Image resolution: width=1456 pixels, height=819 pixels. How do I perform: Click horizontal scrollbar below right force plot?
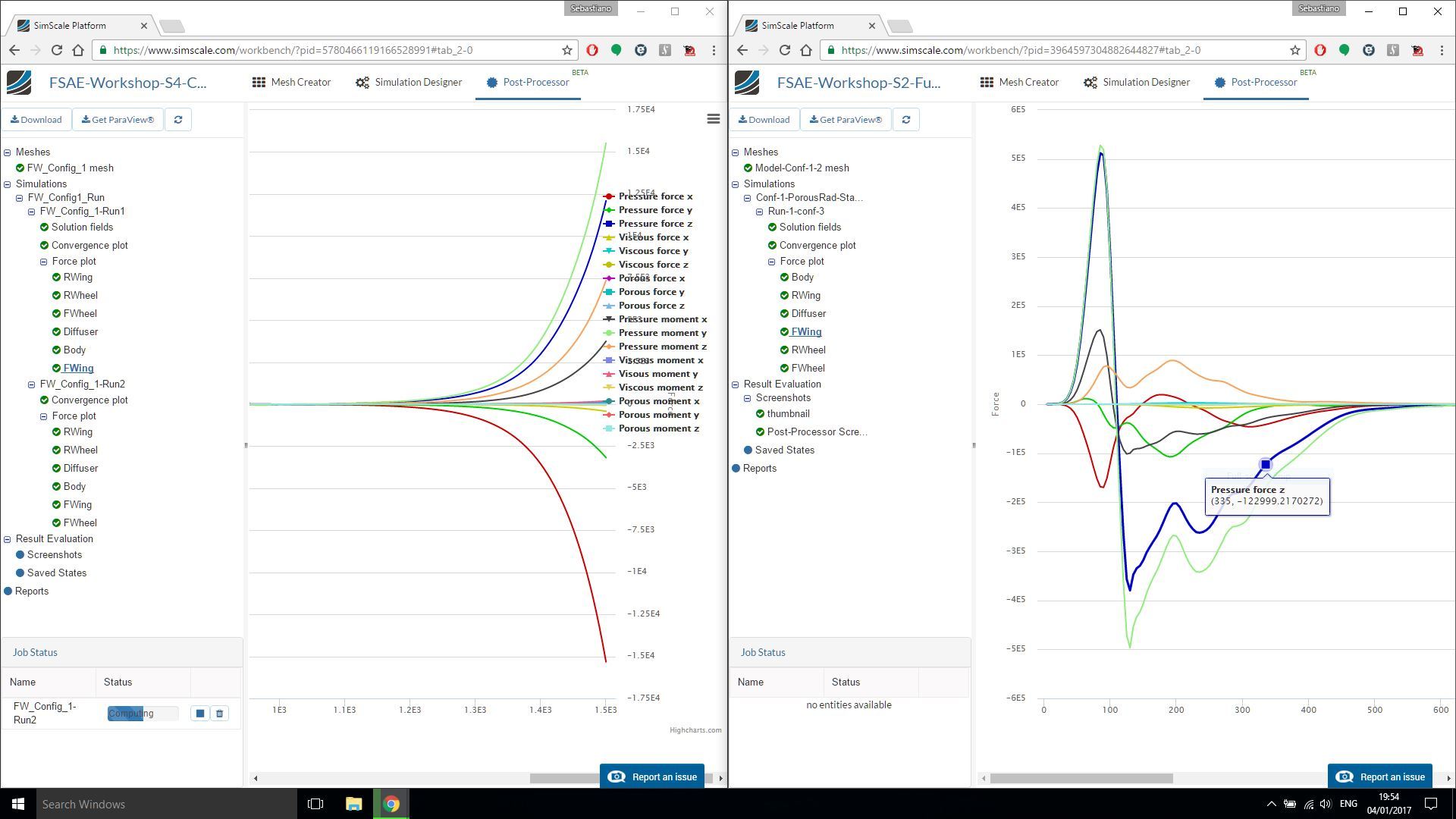[x=1081, y=778]
